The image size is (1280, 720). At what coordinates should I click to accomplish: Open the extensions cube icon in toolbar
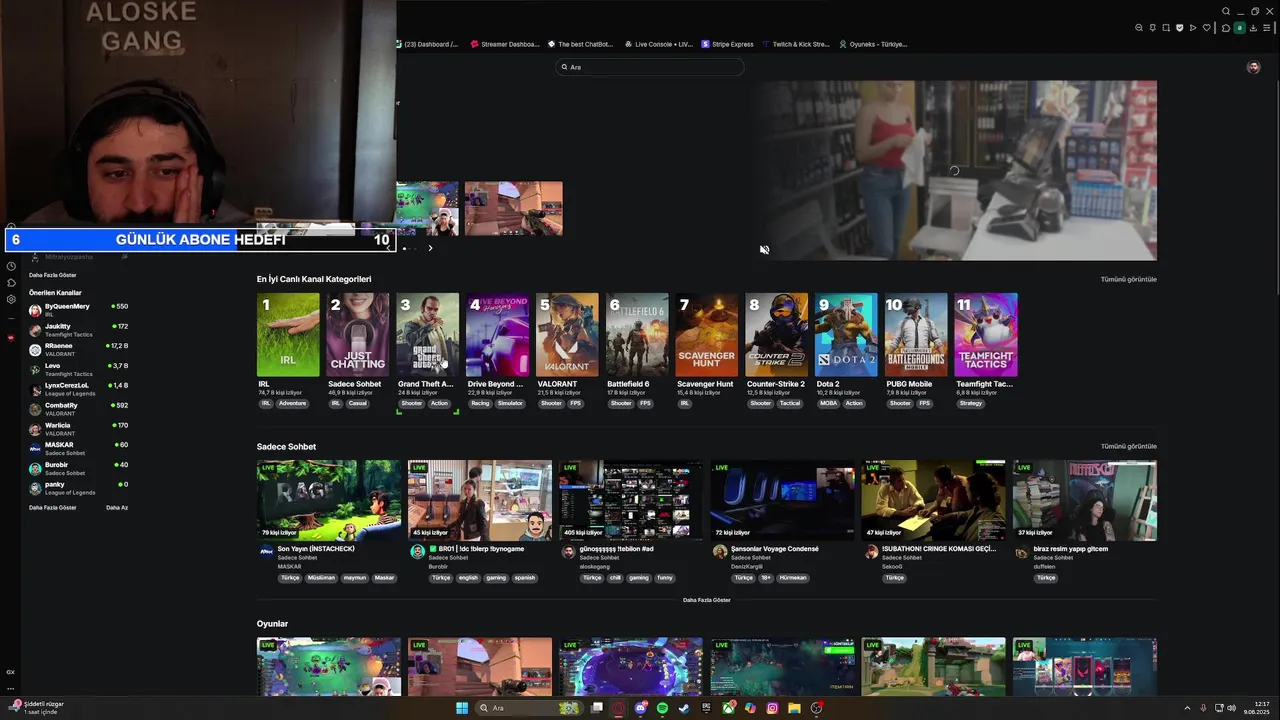click(x=1226, y=28)
